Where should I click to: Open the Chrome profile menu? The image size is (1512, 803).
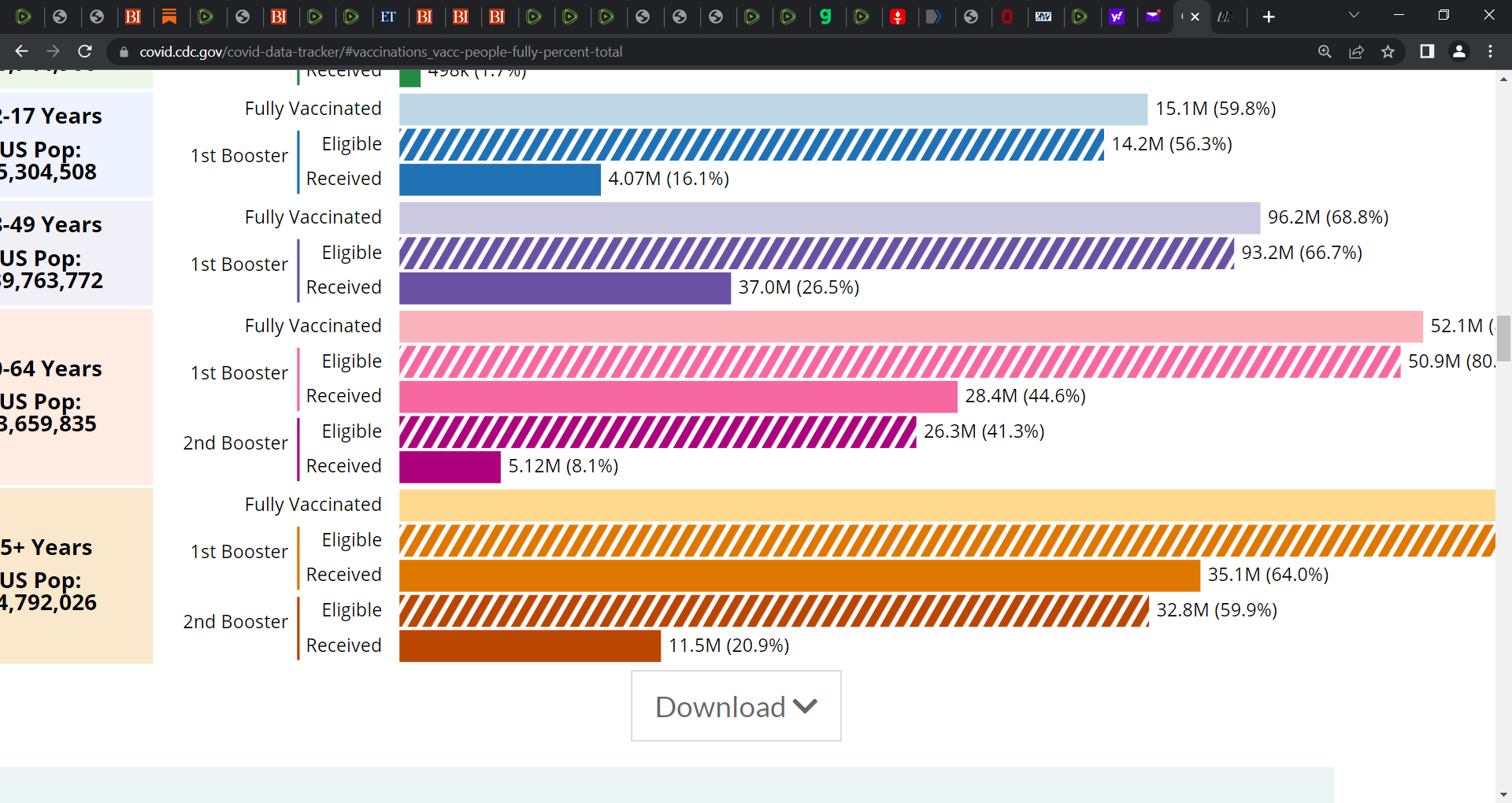coord(1458,51)
